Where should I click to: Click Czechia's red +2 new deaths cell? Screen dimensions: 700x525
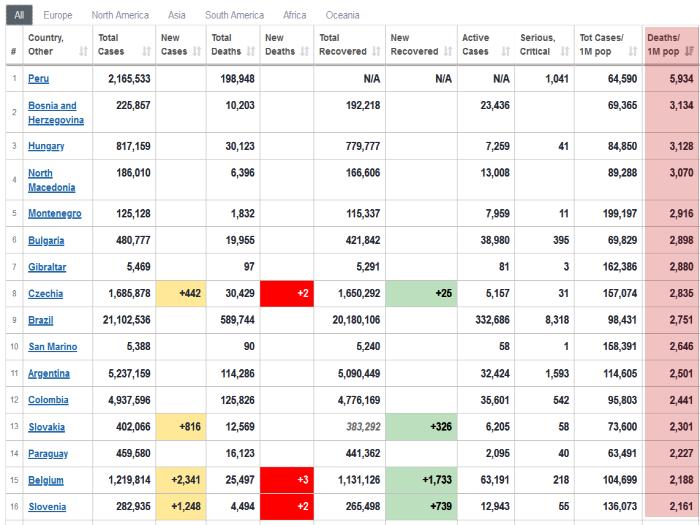coord(287,293)
